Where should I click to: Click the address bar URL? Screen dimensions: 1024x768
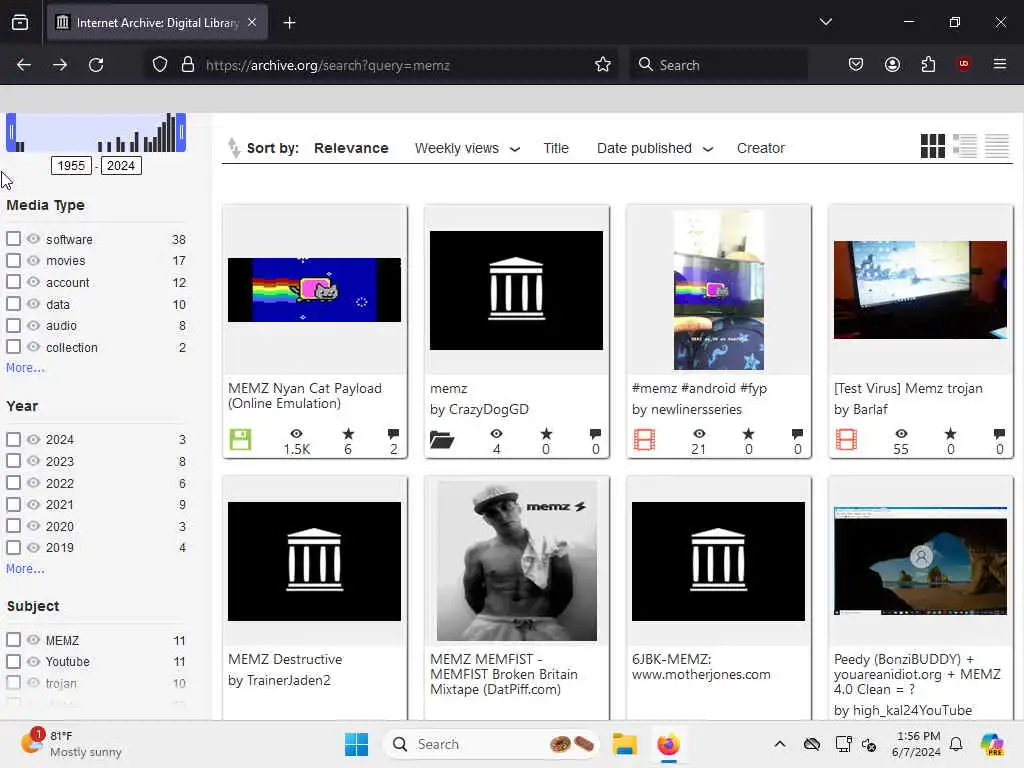[x=327, y=65]
